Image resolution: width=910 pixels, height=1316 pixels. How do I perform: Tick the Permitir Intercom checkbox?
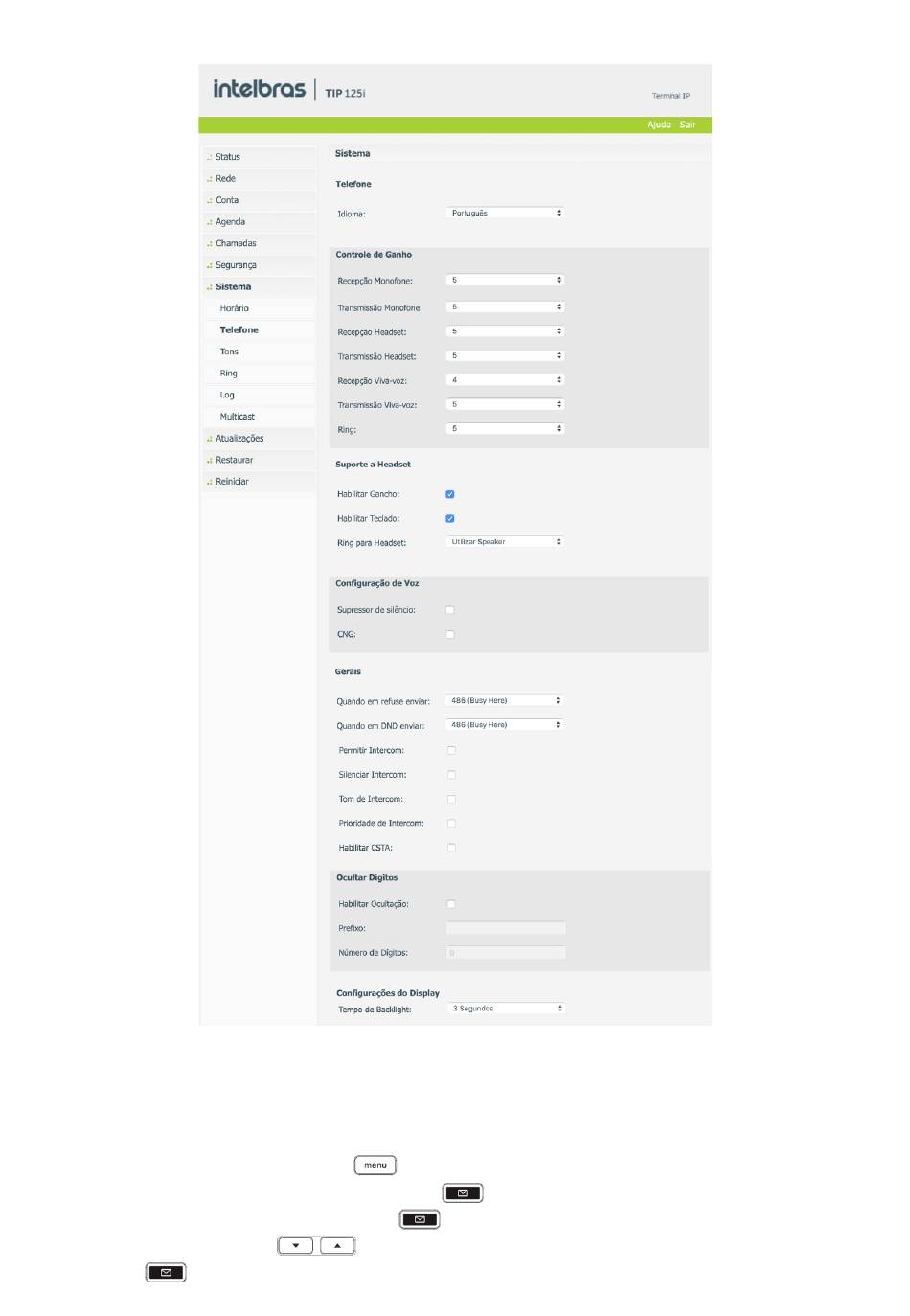(x=451, y=750)
